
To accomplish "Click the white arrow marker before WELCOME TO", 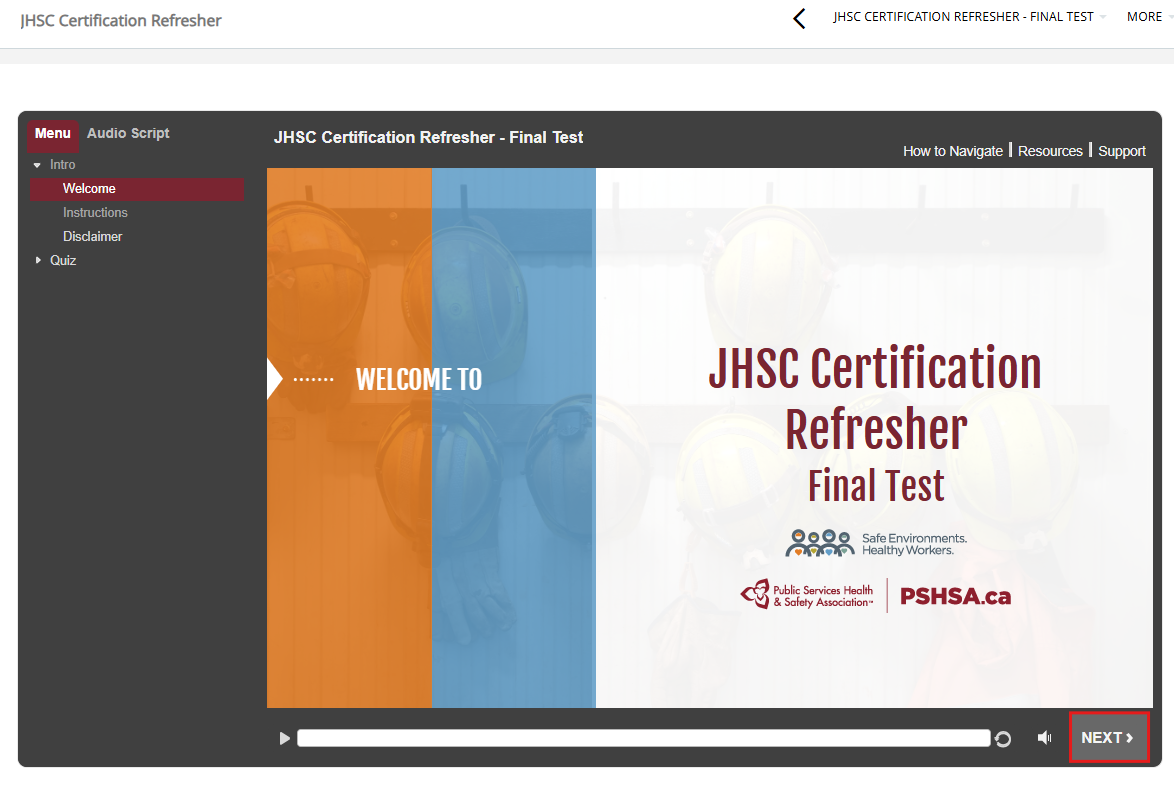I will 274,379.
